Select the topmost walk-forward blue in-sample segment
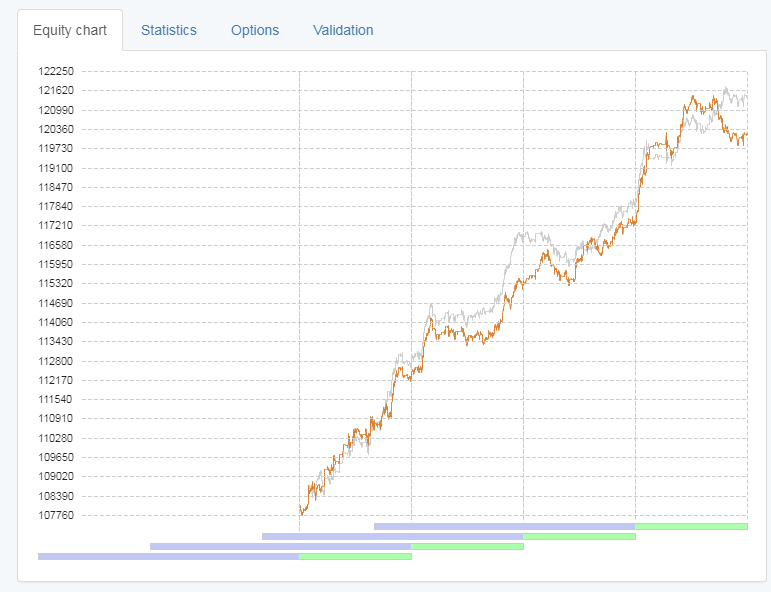This screenshot has height=592, width=771. [504, 527]
